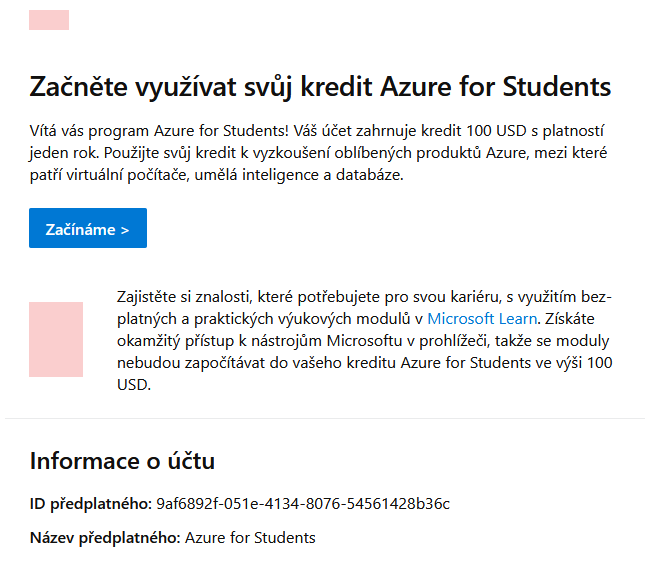Click 'okamžitý přístup' in the Learn paragraph
Viewport: 672px width, 576px height.
click(176, 341)
